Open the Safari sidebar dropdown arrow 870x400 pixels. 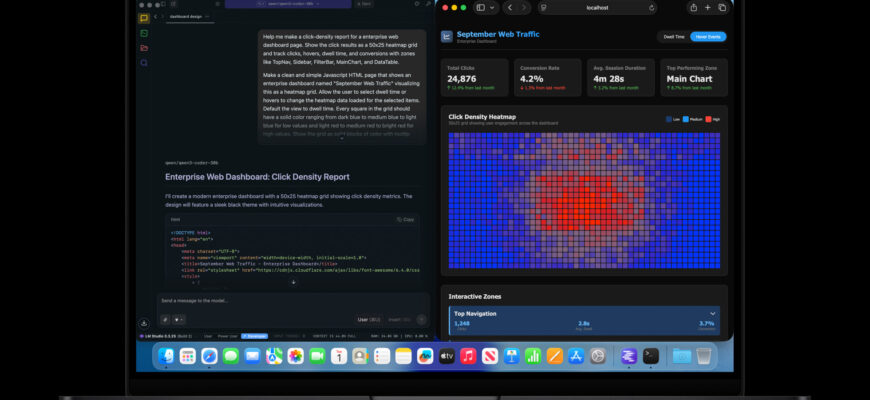(x=493, y=7)
